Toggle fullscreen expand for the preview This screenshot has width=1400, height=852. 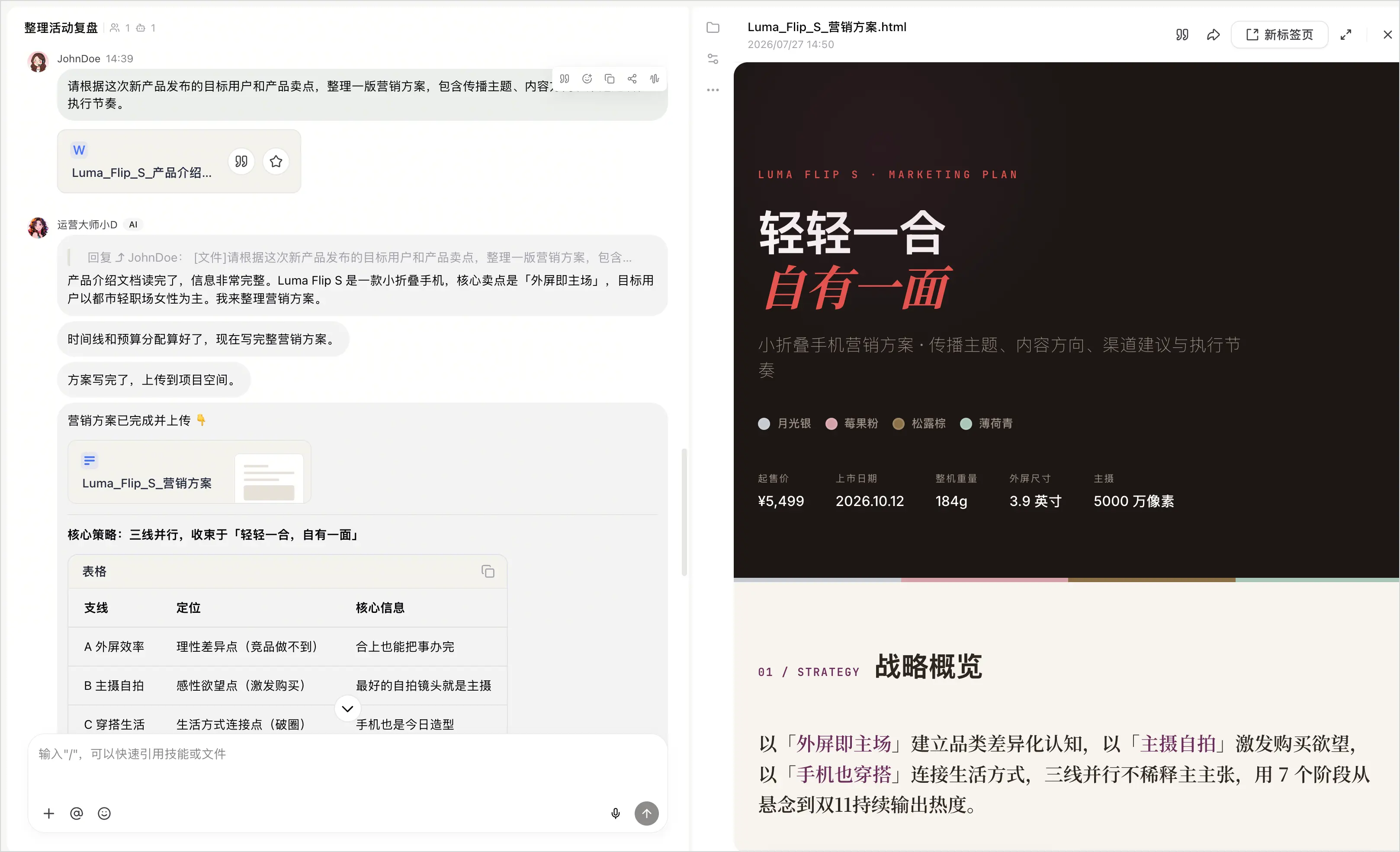1345,35
